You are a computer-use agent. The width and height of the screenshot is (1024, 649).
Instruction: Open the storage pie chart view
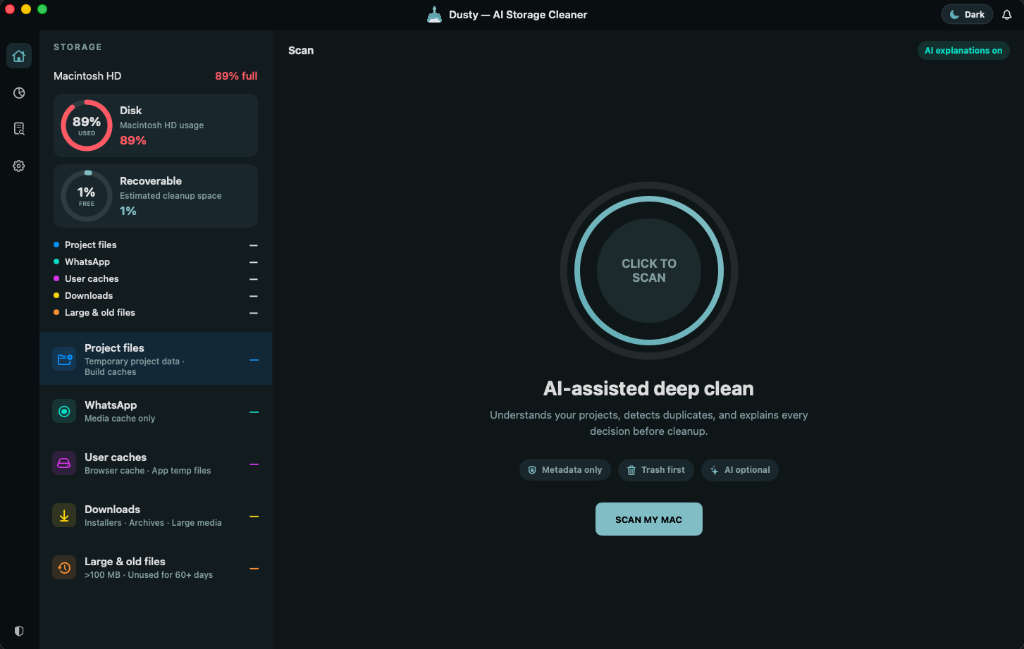point(19,93)
